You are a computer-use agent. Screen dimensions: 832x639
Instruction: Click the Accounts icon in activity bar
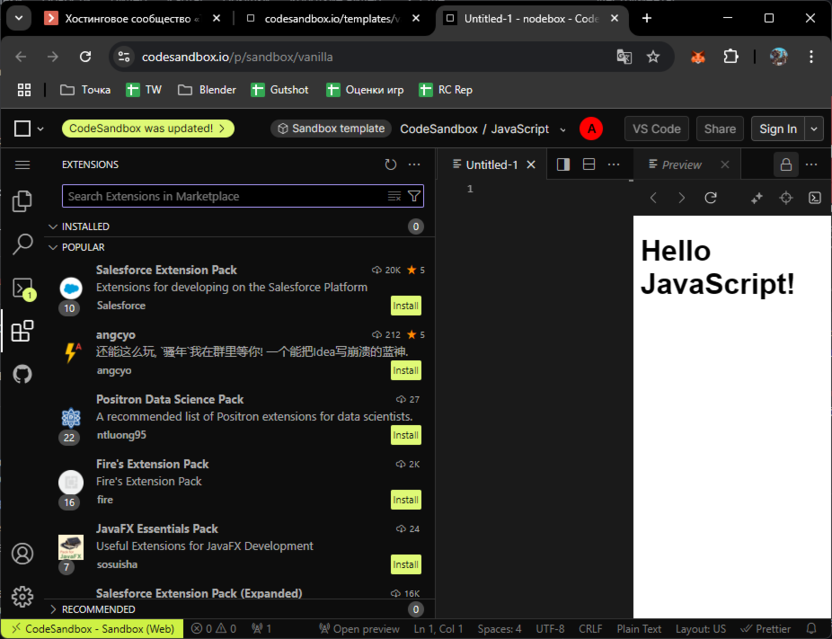pyautogui.click(x=22, y=553)
